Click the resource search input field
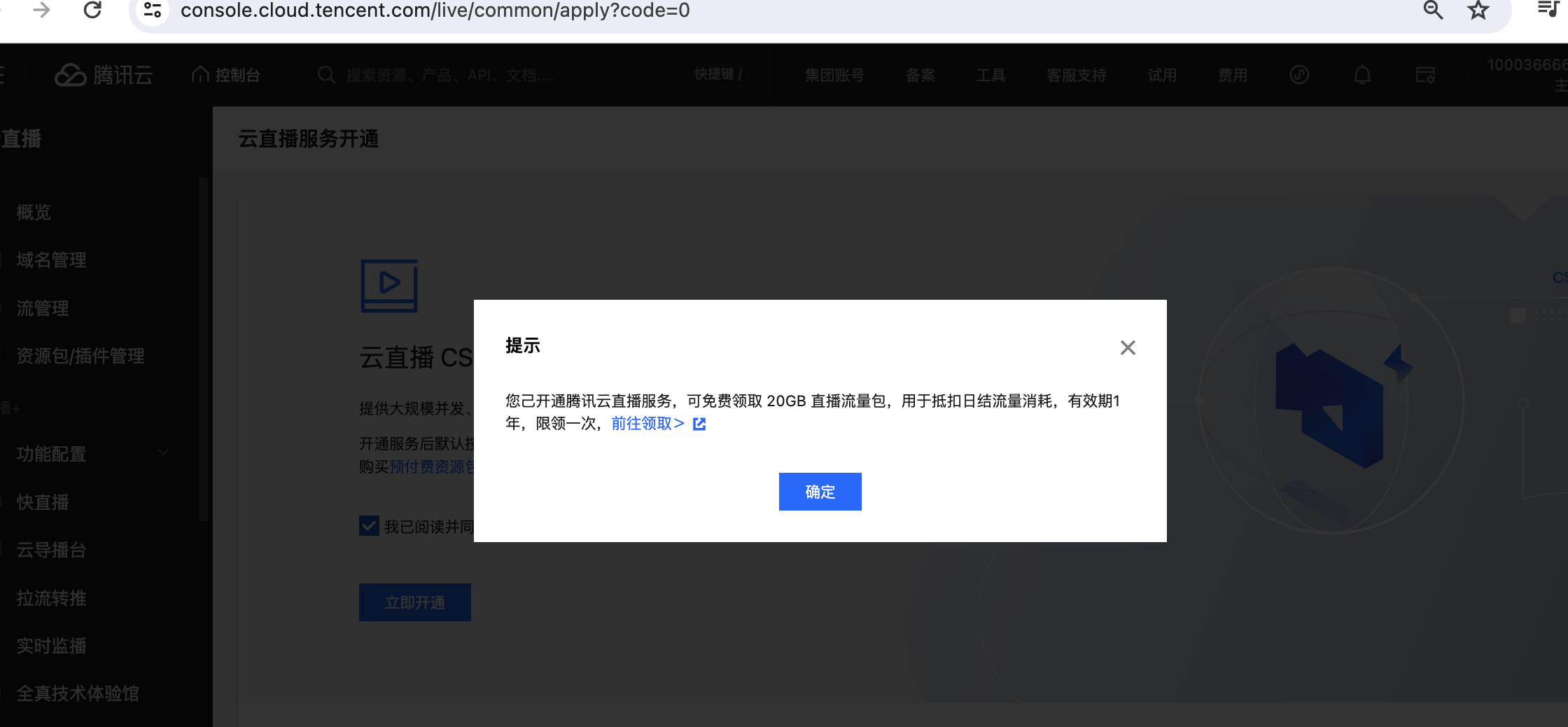1568x727 pixels. tap(448, 75)
